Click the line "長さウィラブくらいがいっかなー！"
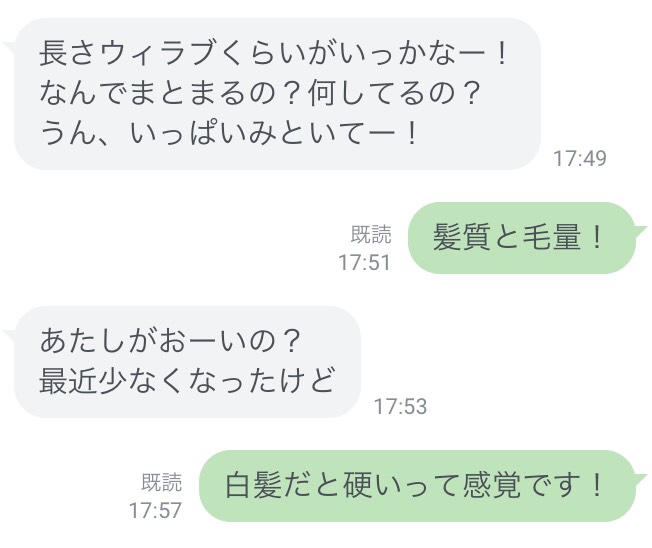The image size is (652, 548). coord(275,53)
